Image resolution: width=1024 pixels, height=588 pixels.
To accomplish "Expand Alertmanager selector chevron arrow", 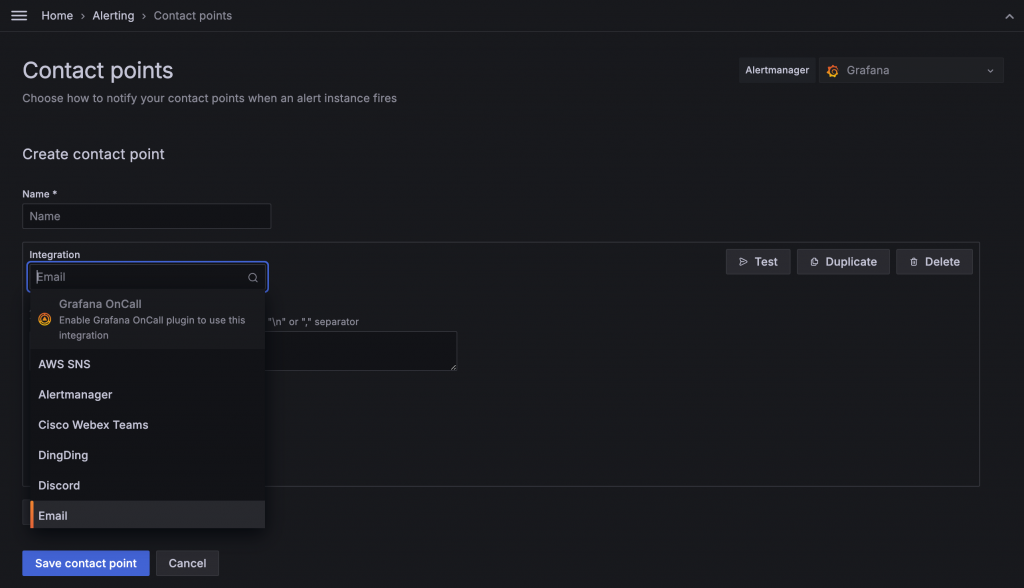I will (990, 71).
